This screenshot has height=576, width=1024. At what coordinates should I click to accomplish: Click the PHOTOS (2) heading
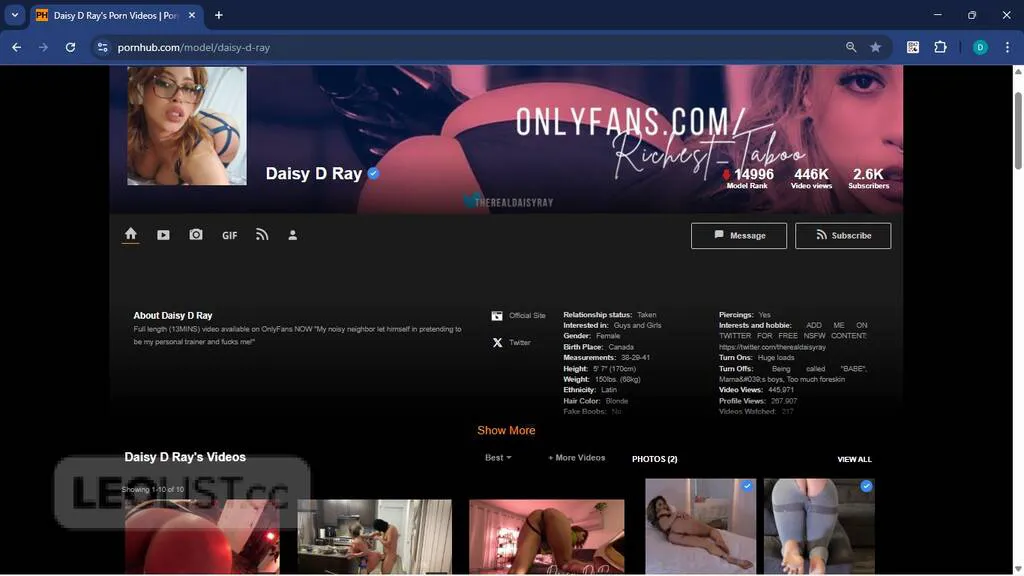click(654, 459)
